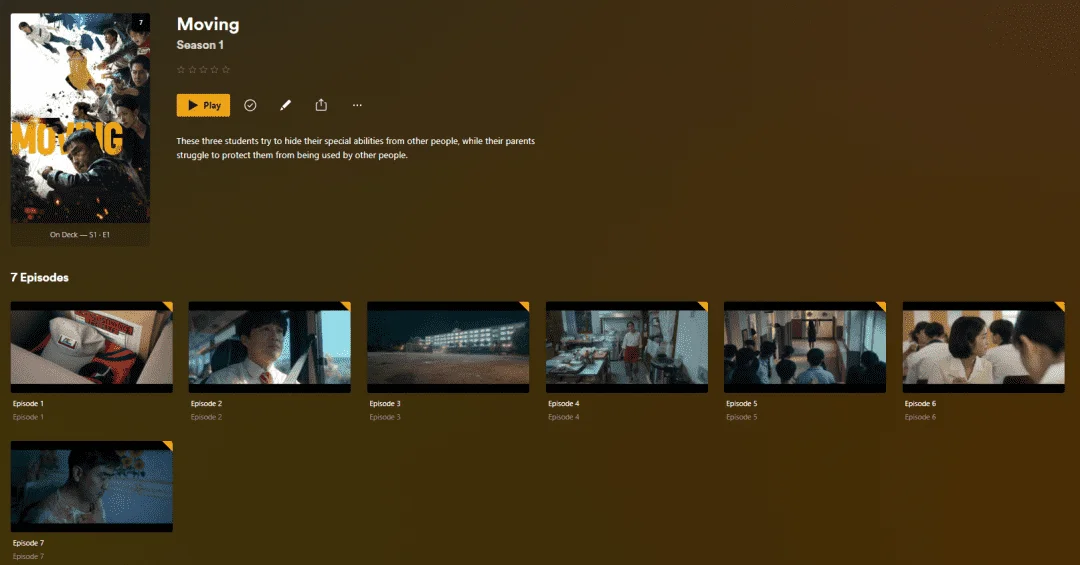Click the bold Episode 1 title link
1080x565 pixels.
pos(28,404)
